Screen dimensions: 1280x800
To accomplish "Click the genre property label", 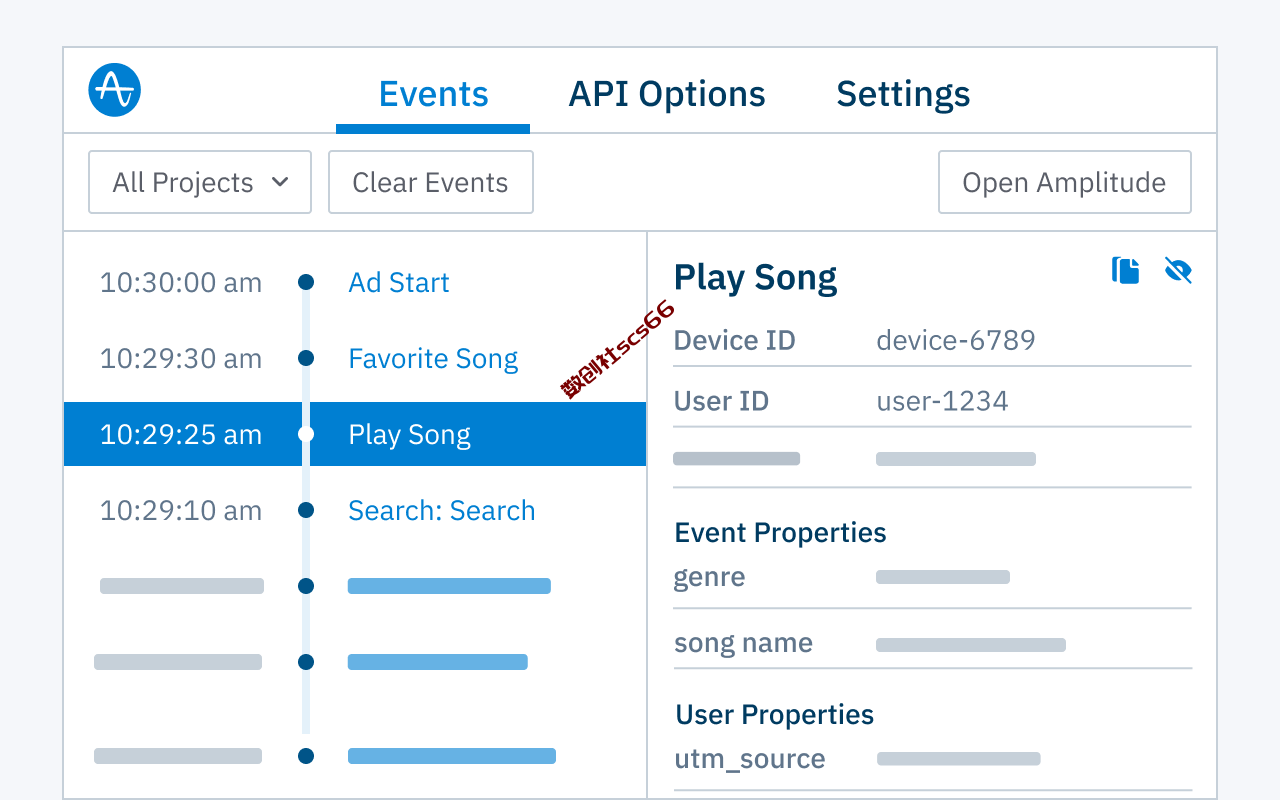I will 709,578.
